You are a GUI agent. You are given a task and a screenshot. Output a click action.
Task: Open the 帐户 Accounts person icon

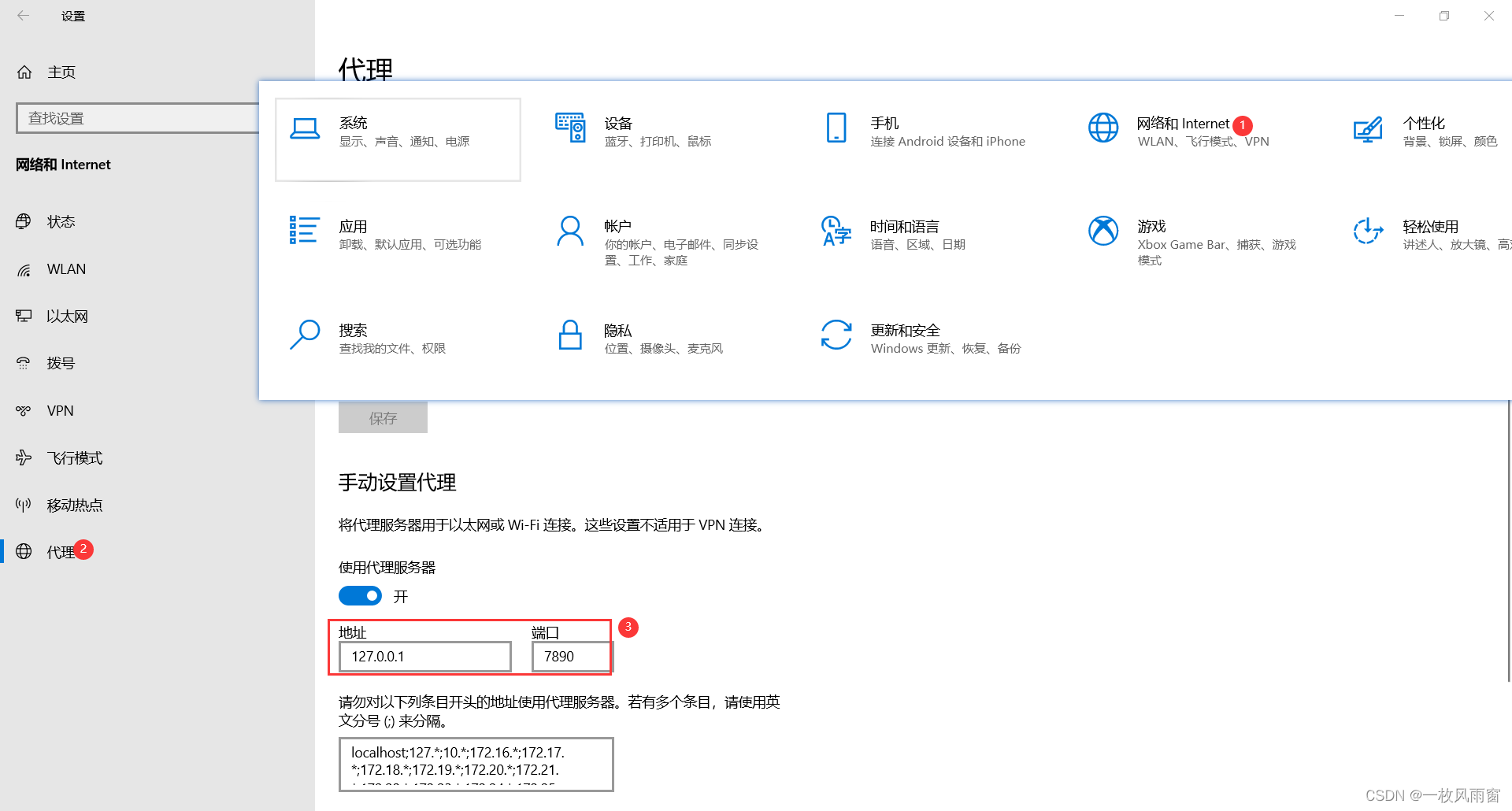point(570,231)
